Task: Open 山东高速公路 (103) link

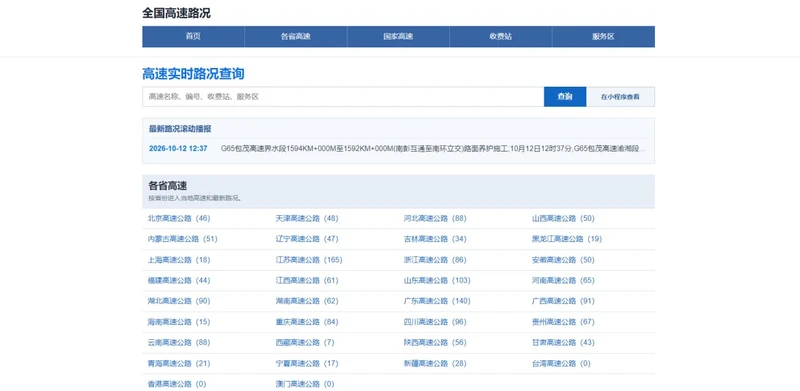Action: pos(437,280)
